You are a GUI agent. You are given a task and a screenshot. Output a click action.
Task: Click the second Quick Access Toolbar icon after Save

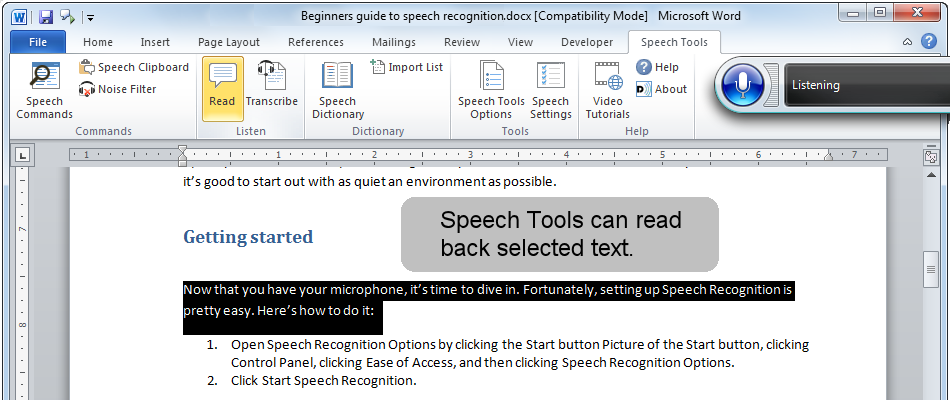[x=67, y=16]
